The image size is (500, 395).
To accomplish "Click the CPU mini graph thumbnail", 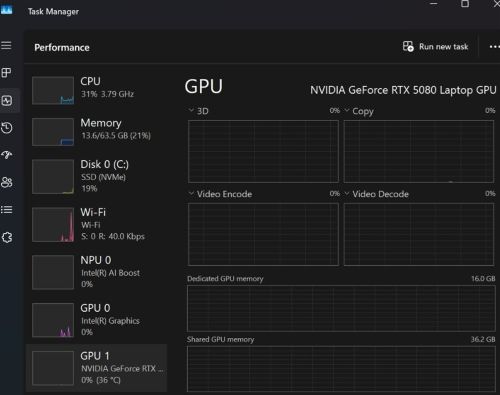I will click(53, 90).
